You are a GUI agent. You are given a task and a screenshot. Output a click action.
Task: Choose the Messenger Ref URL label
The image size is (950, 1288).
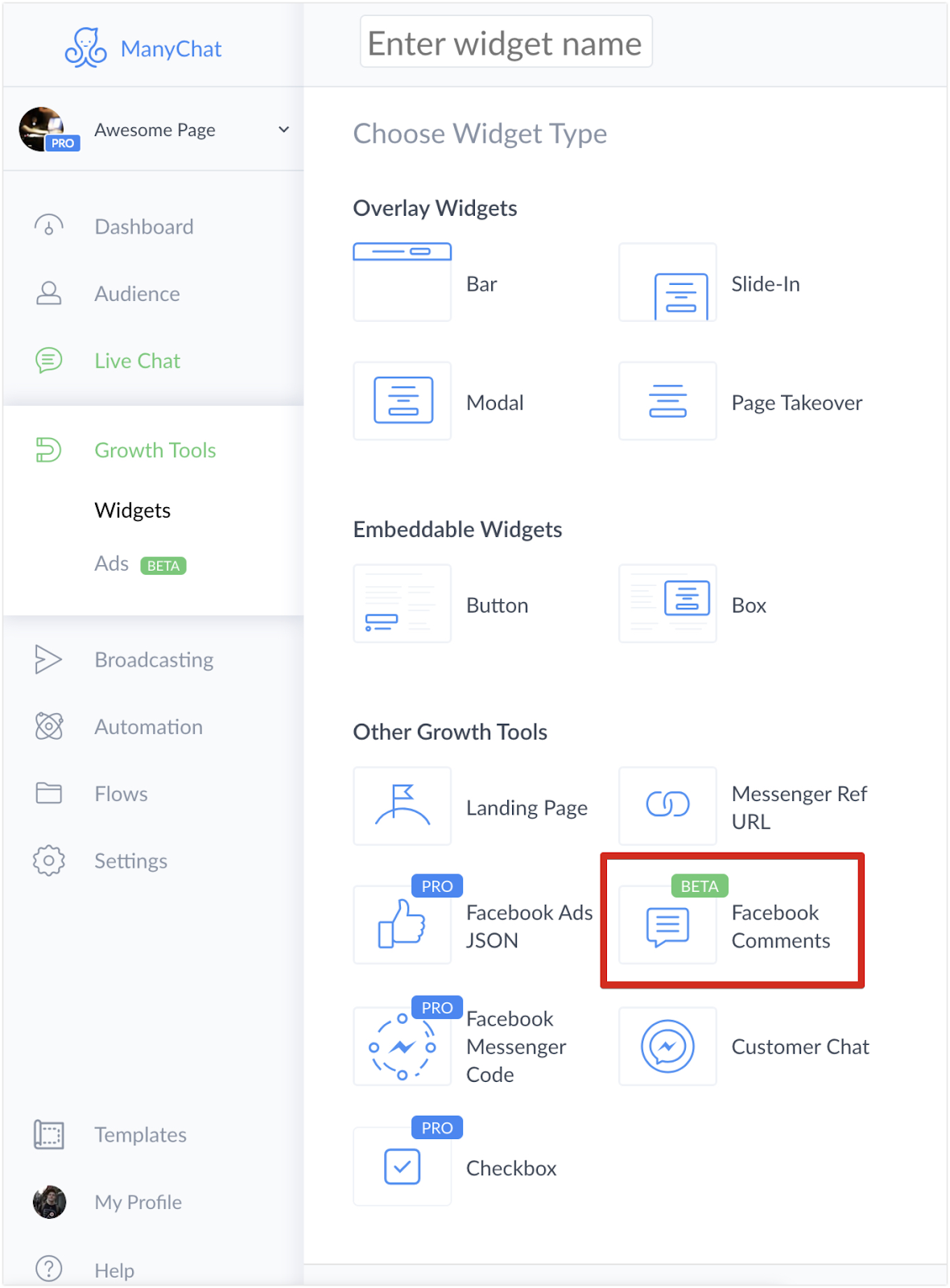coord(799,807)
